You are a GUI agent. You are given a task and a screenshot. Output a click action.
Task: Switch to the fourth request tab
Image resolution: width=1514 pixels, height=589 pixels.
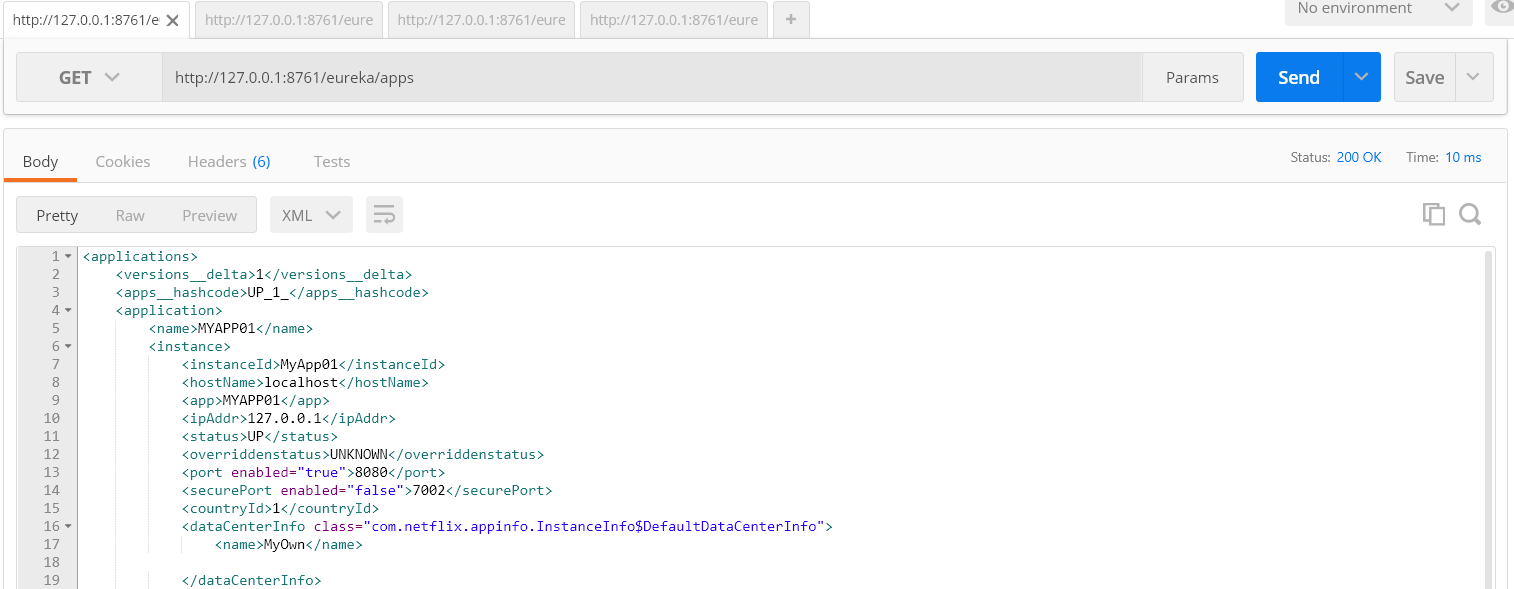point(673,20)
